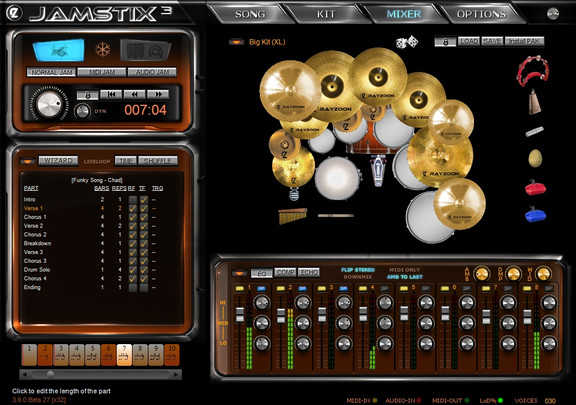
Task: Select the red tambourine percussion icon
Action: click(533, 70)
